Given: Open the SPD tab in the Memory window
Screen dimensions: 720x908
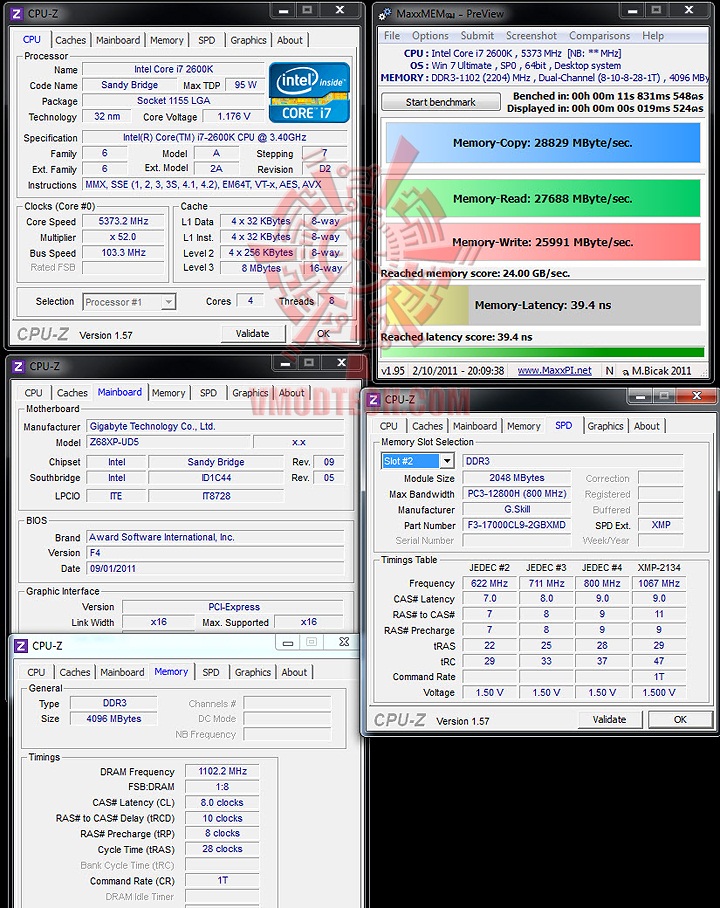Looking at the screenshot, I should pyautogui.click(x=211, y=672).
